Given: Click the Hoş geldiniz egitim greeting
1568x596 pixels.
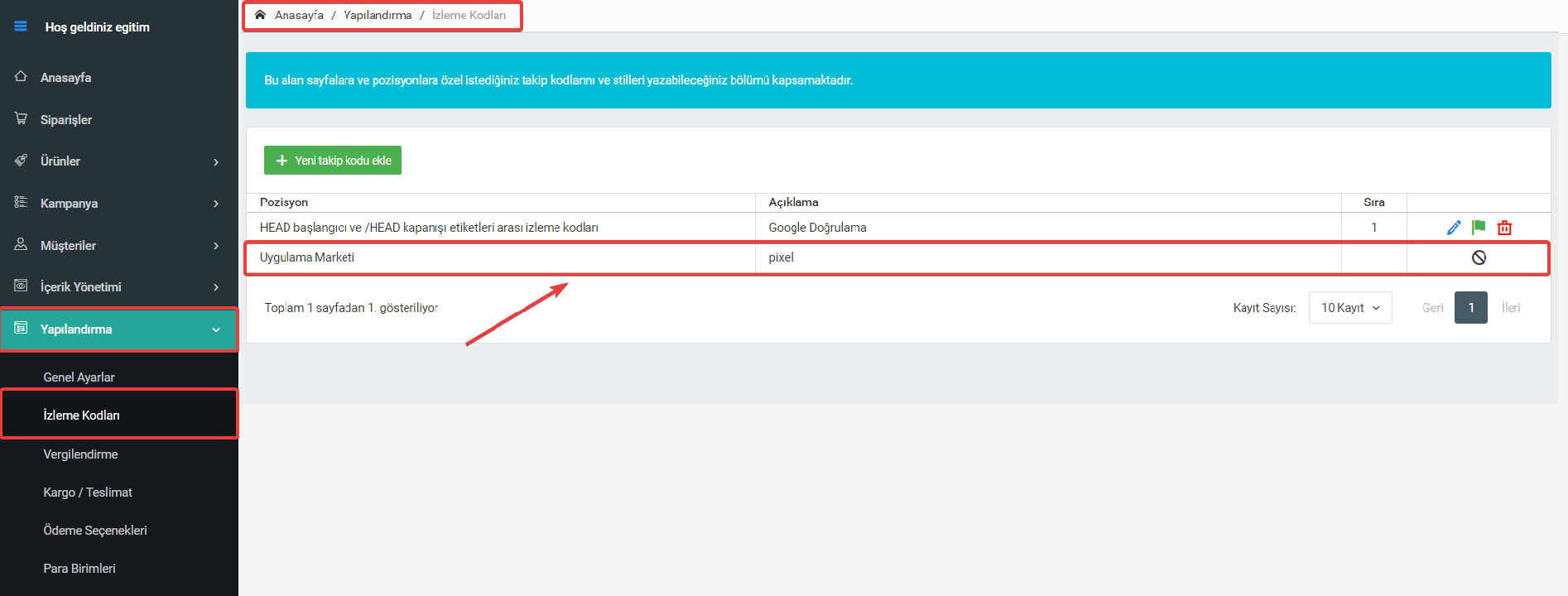Looking at the screenshot, I should pos(98,27).
